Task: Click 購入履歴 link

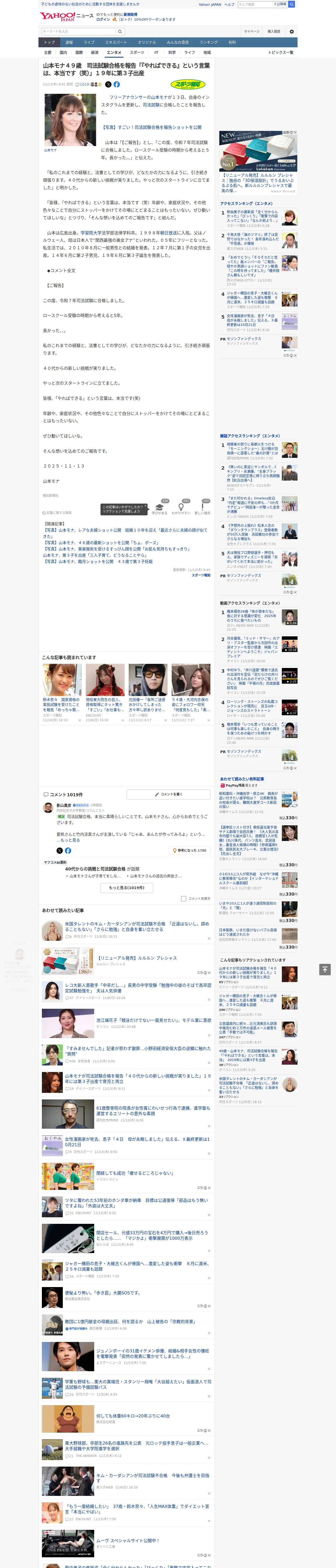Action: point(274,32)
